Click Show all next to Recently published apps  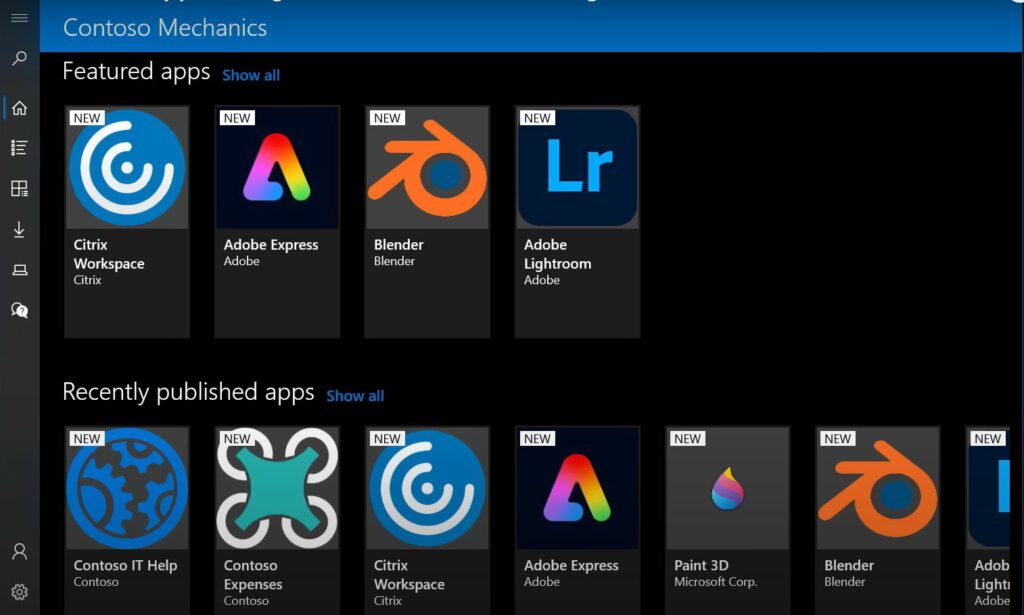[x=355, y=396]
